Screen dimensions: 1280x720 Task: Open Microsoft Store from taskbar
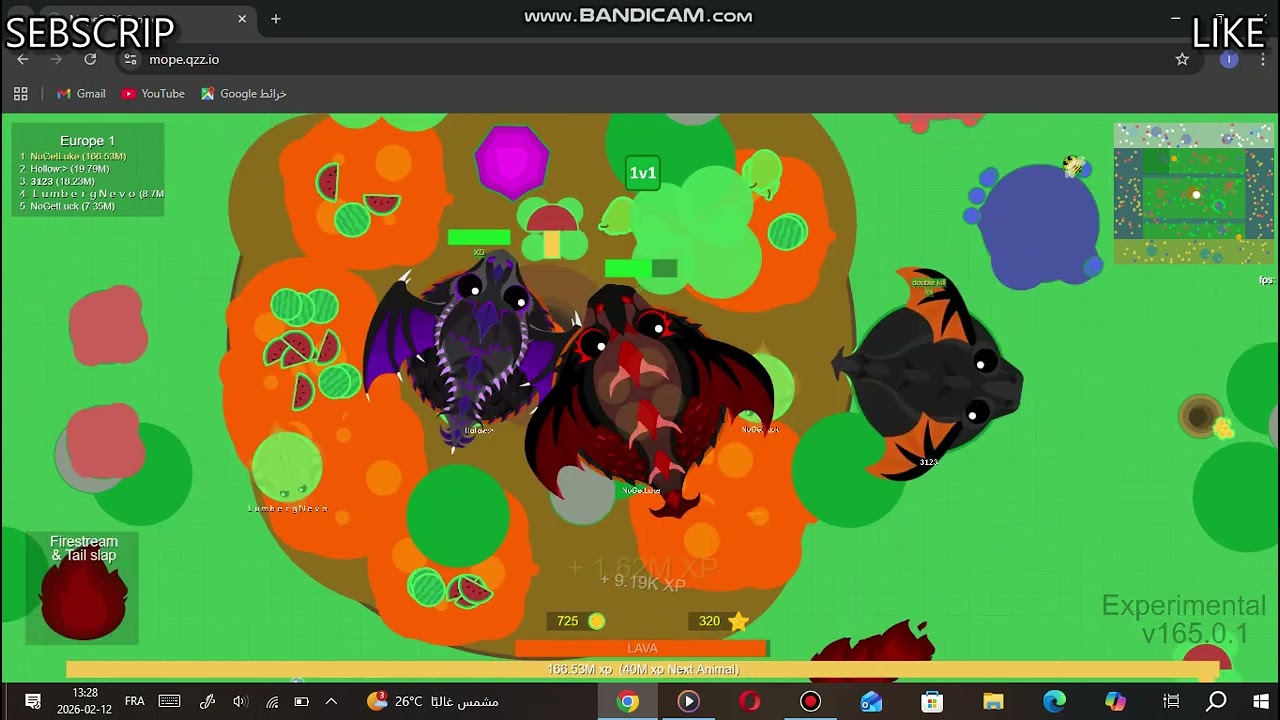(x=932, y=702)
